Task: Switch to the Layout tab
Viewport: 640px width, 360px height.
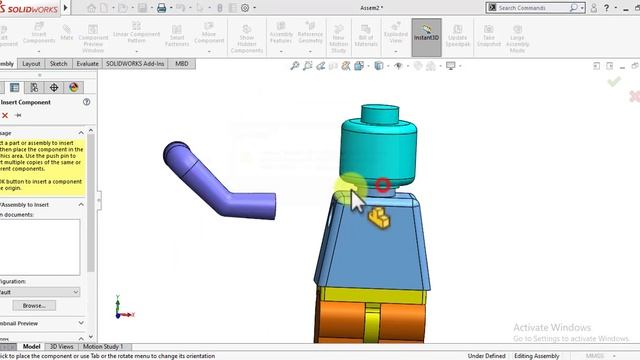Action: [31, 64]
